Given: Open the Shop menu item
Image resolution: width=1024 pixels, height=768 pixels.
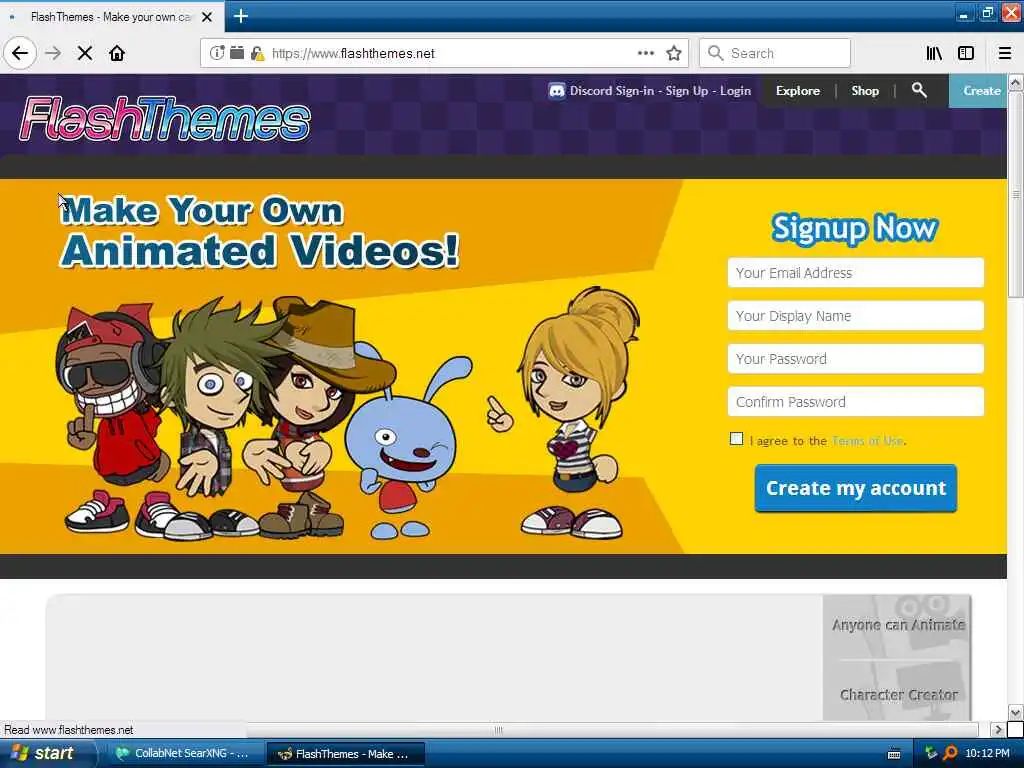Looking at the screenshot, I should 865,91.
